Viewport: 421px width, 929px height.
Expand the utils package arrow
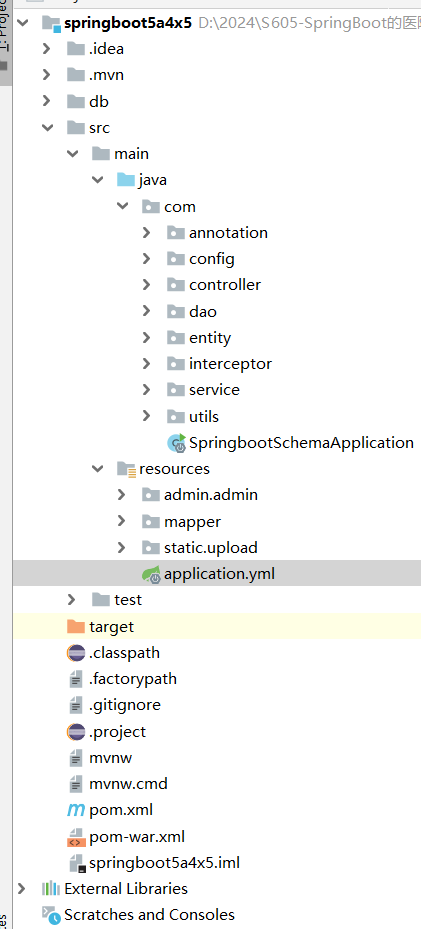(147, 416)
